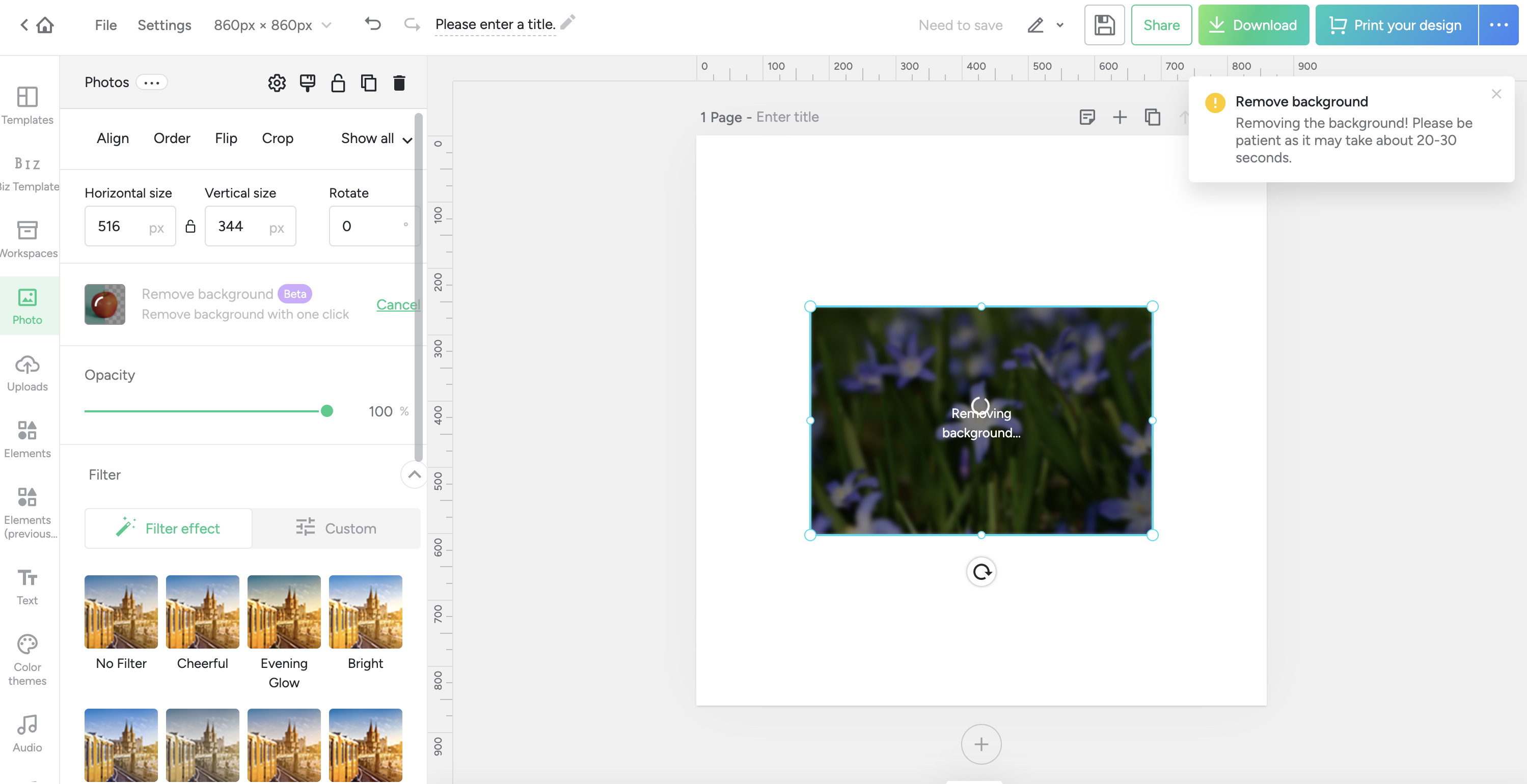Screen dimensions: 1527x784
Task: Open the Crop option
Action: tap(278, 138)
